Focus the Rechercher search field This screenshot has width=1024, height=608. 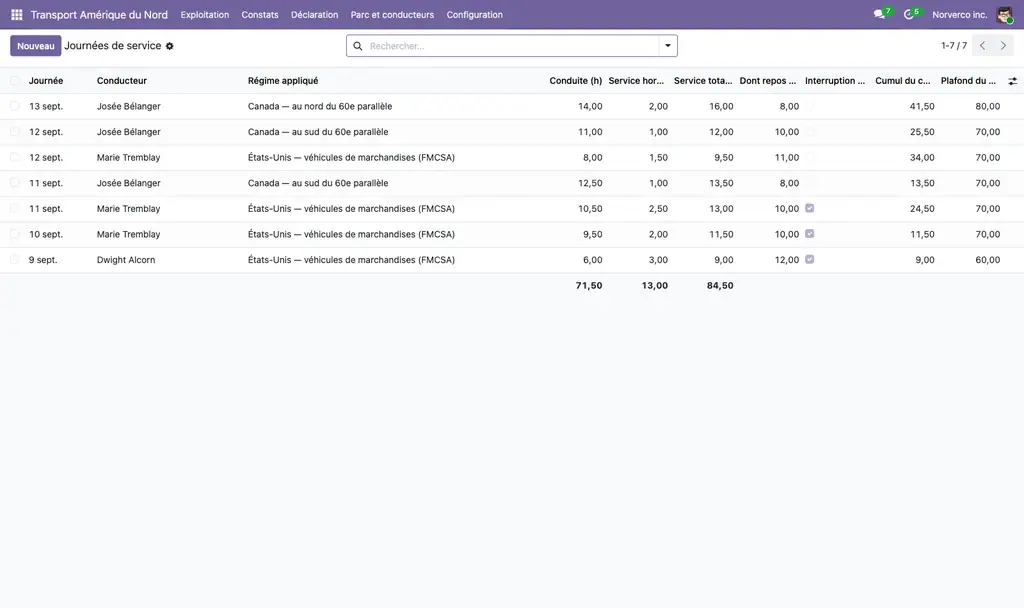tap(513, 46)
